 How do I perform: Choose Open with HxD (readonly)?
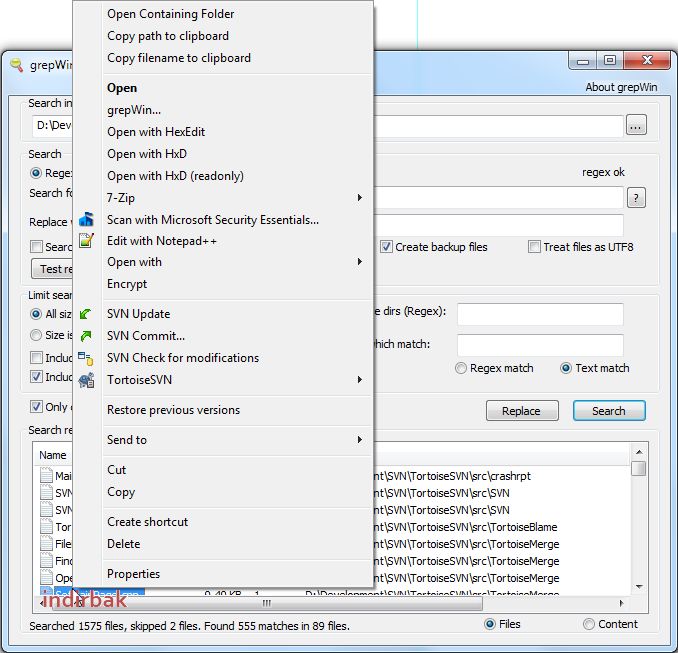pos(175,176)
